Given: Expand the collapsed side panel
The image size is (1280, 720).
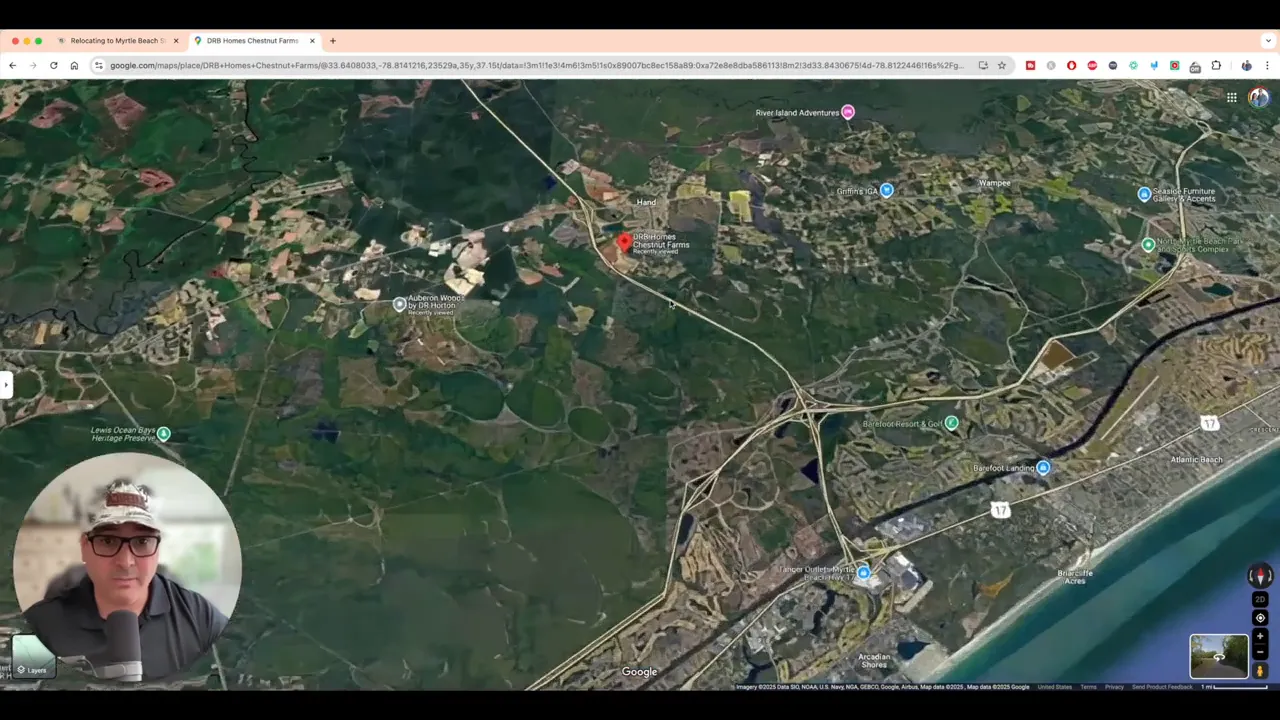Looking at the screenshot, I should pyautogui.click(x=5, y=384).
